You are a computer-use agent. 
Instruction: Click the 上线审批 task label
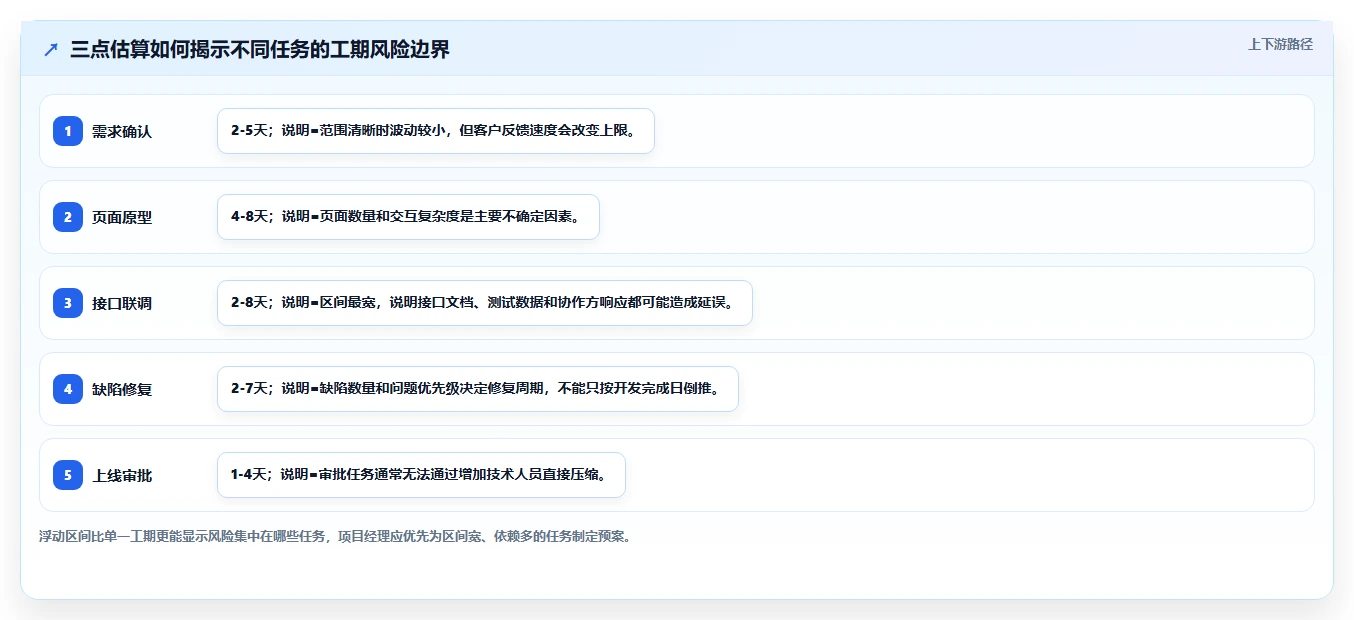[x=122, y=475]
